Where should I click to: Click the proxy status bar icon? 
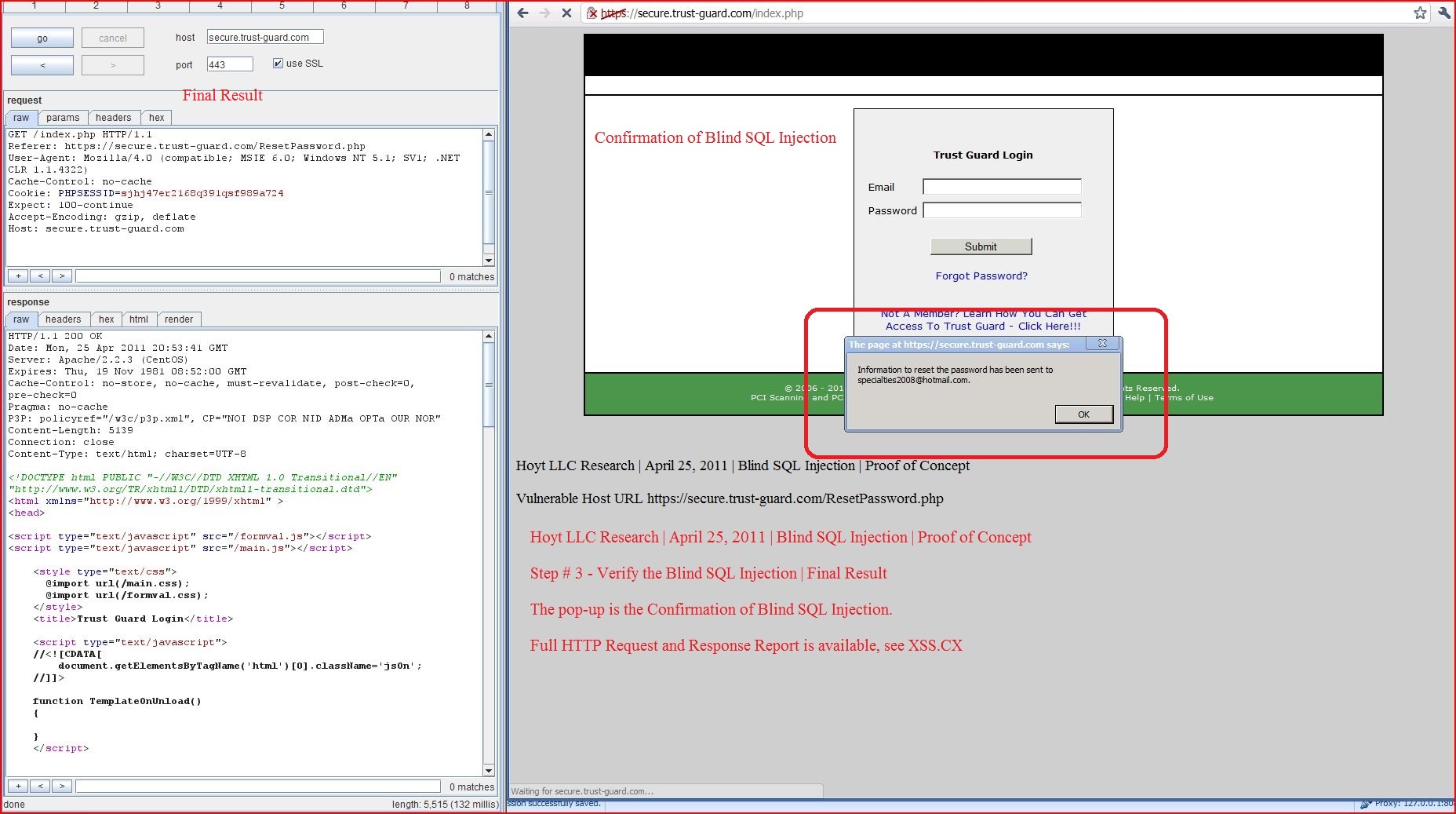tap(1366, 804)
